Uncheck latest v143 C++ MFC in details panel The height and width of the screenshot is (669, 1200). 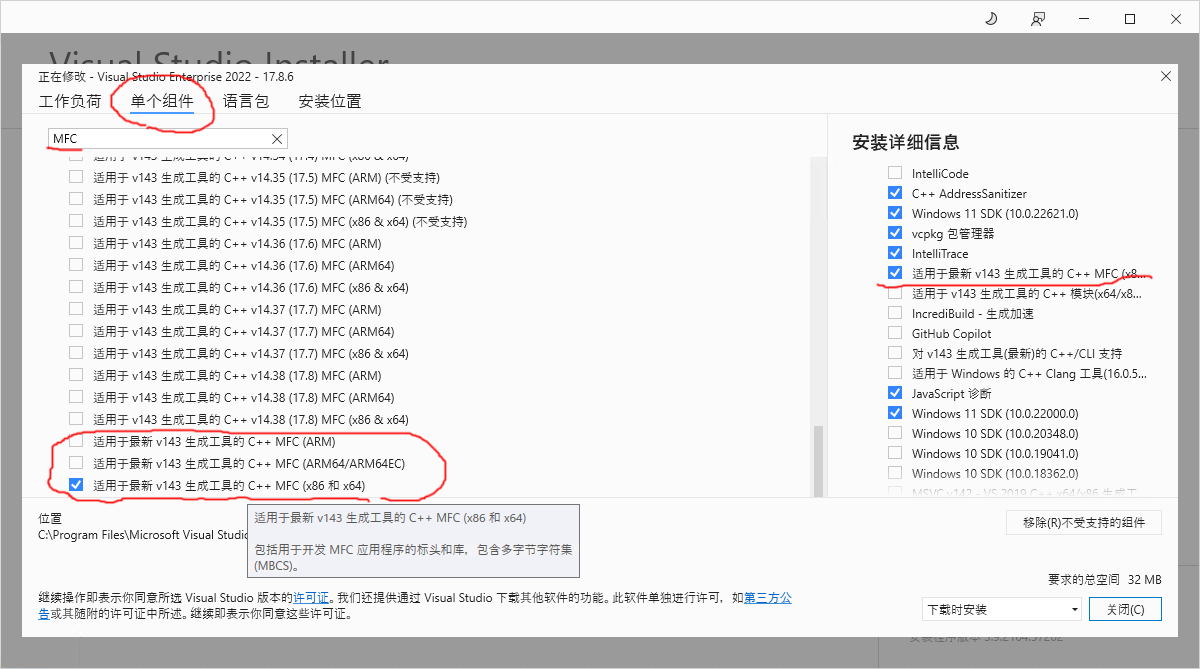(x=895, y=274)
